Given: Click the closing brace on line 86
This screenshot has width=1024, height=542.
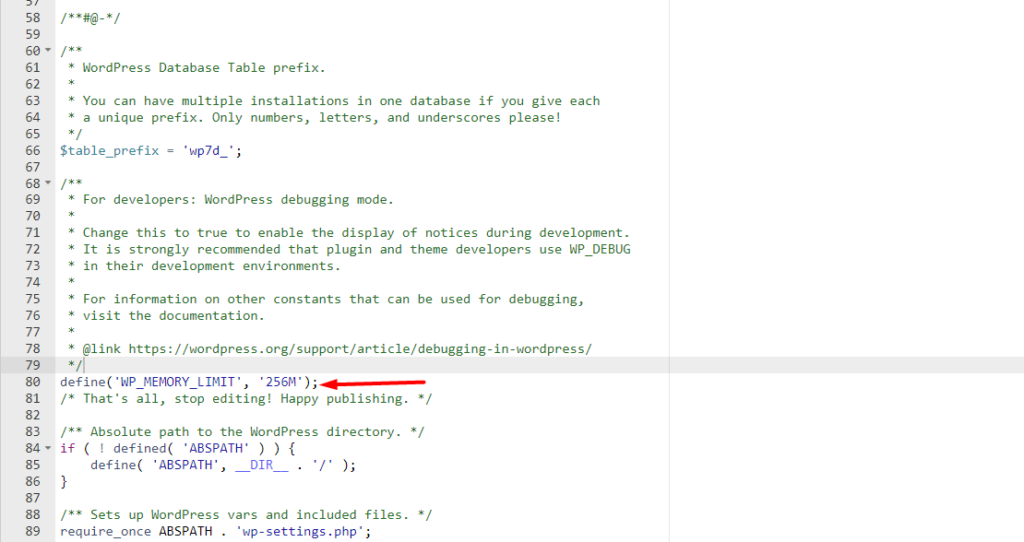Looking at the screenshot, I should (64, 482).
